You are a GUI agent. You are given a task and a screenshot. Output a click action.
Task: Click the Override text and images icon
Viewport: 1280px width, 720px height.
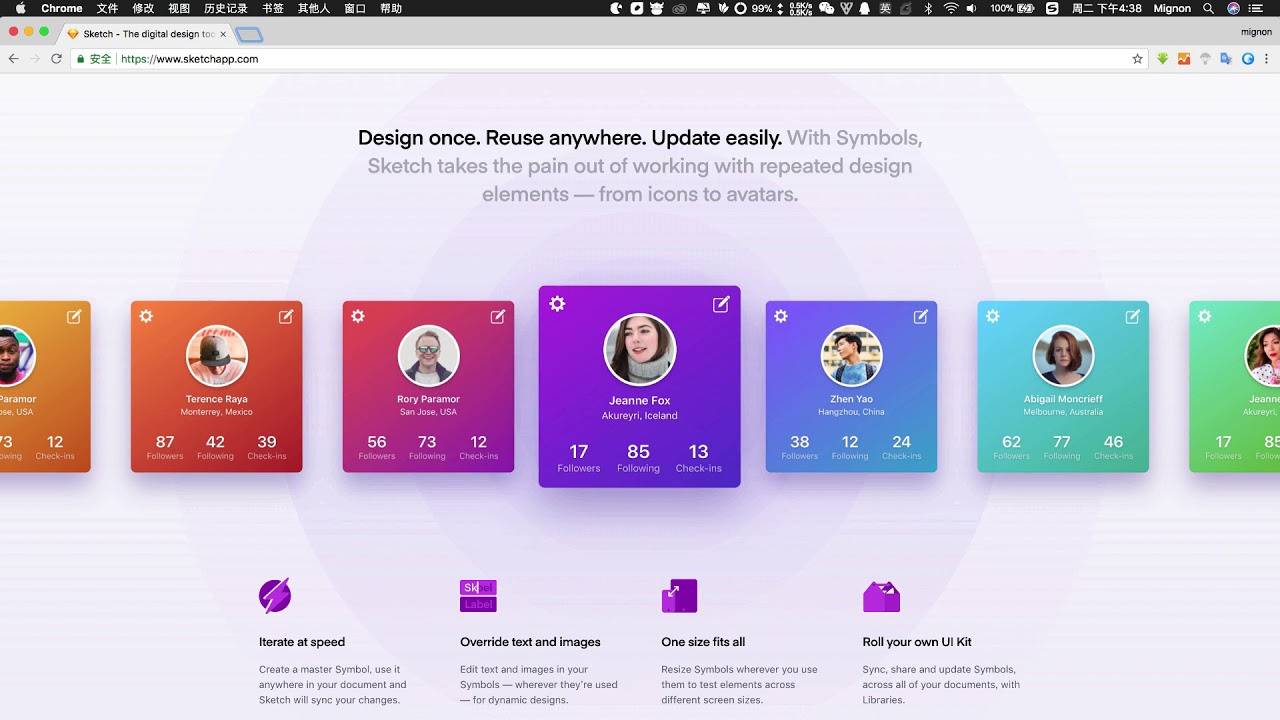click(x=478, y=596)
